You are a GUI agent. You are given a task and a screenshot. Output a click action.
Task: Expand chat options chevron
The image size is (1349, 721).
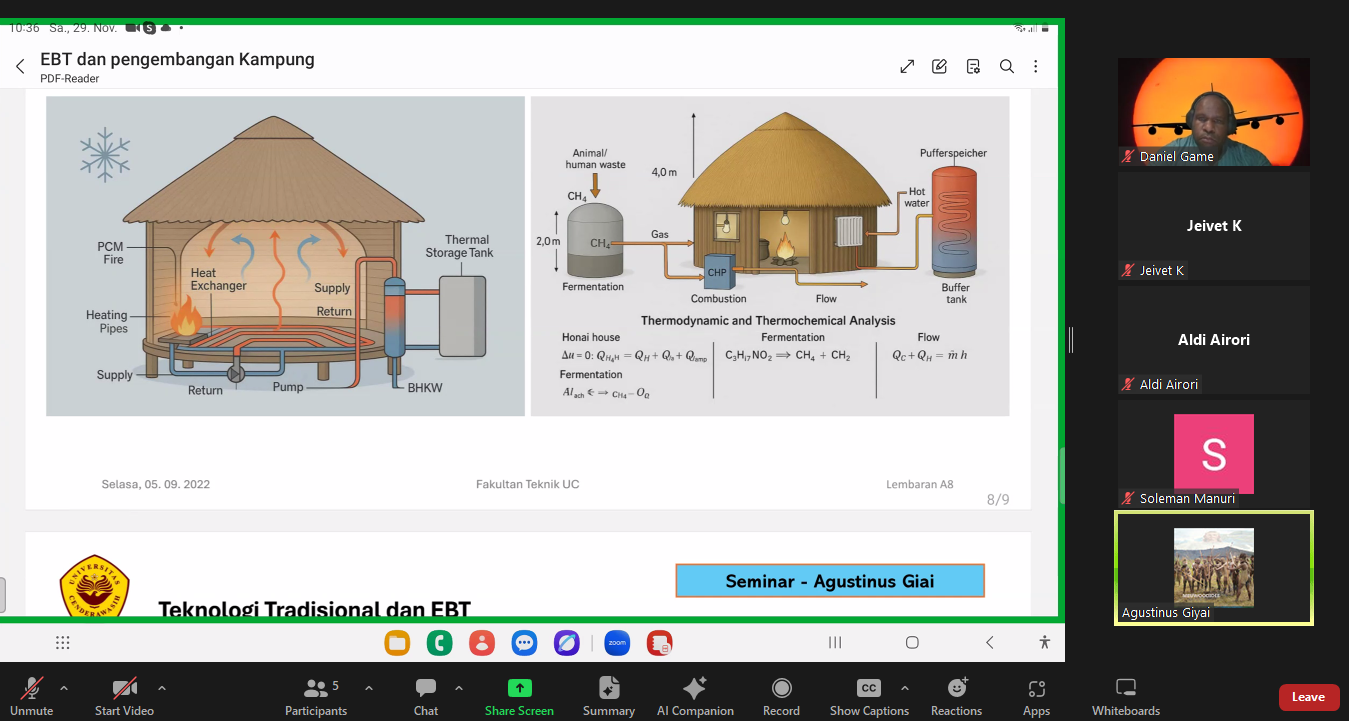[459, 688]
